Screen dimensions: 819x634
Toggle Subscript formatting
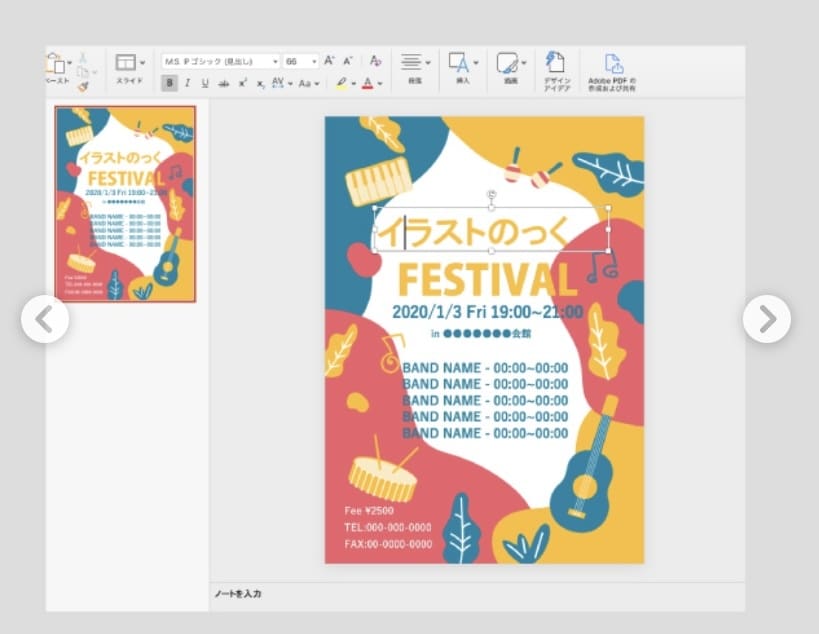click(x=260, y=84)
